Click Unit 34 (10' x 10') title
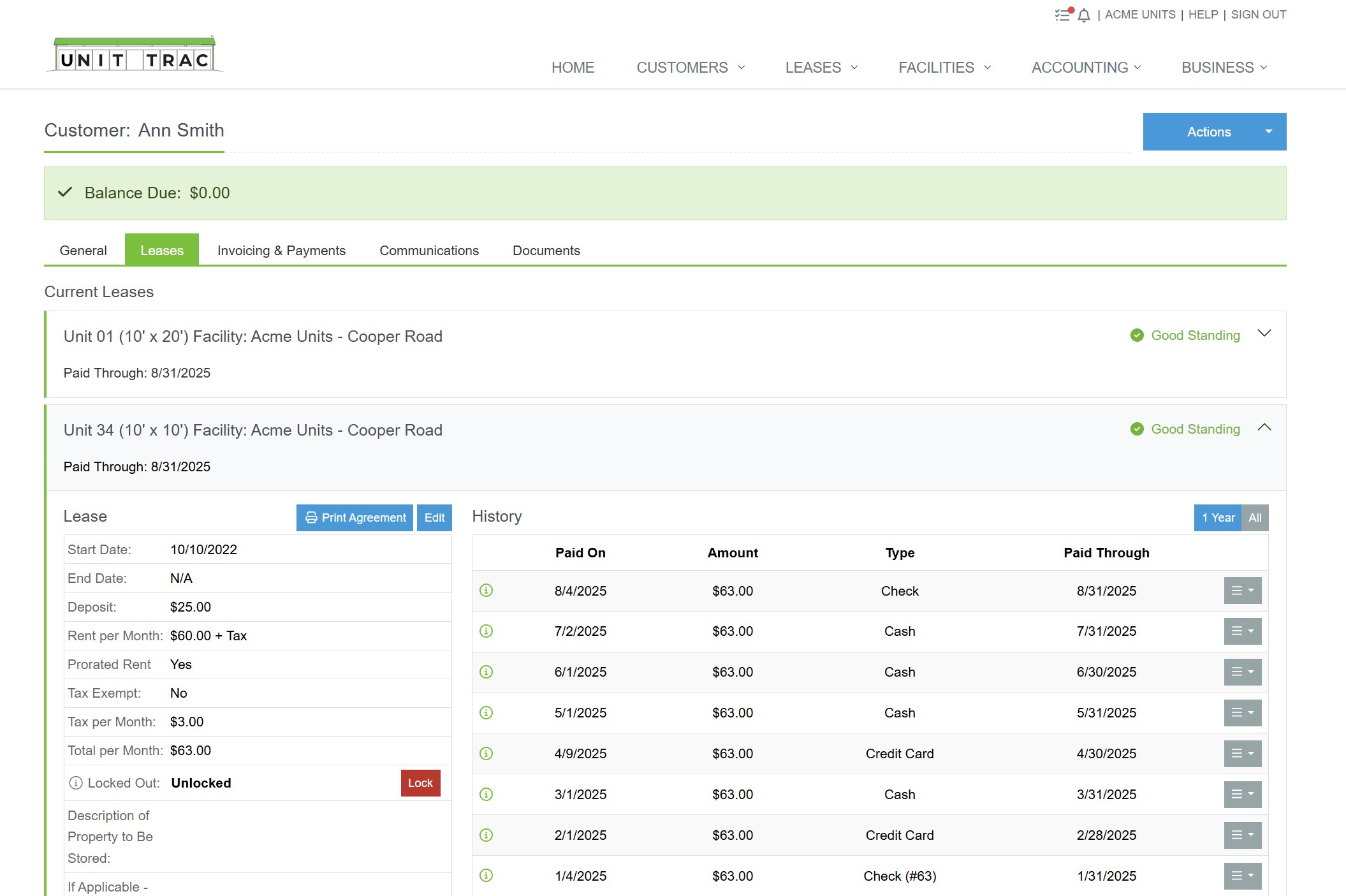Screen dimensions: 1346x896 coord(253,430)
